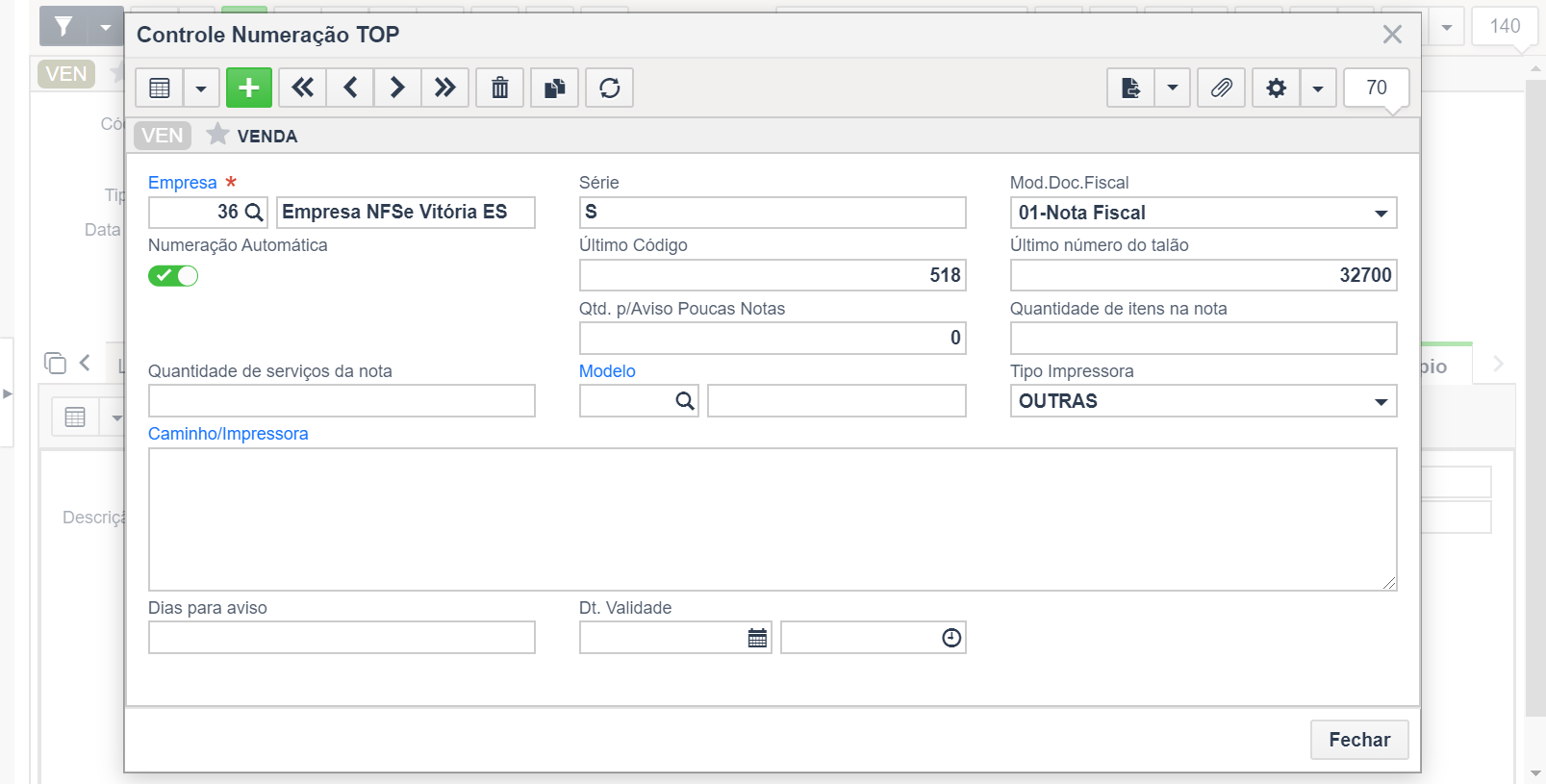Mark VENDA as favorite star
The height and width of the screenshot is (784, 1546).
pyautogui.click(x=217, y=134)
